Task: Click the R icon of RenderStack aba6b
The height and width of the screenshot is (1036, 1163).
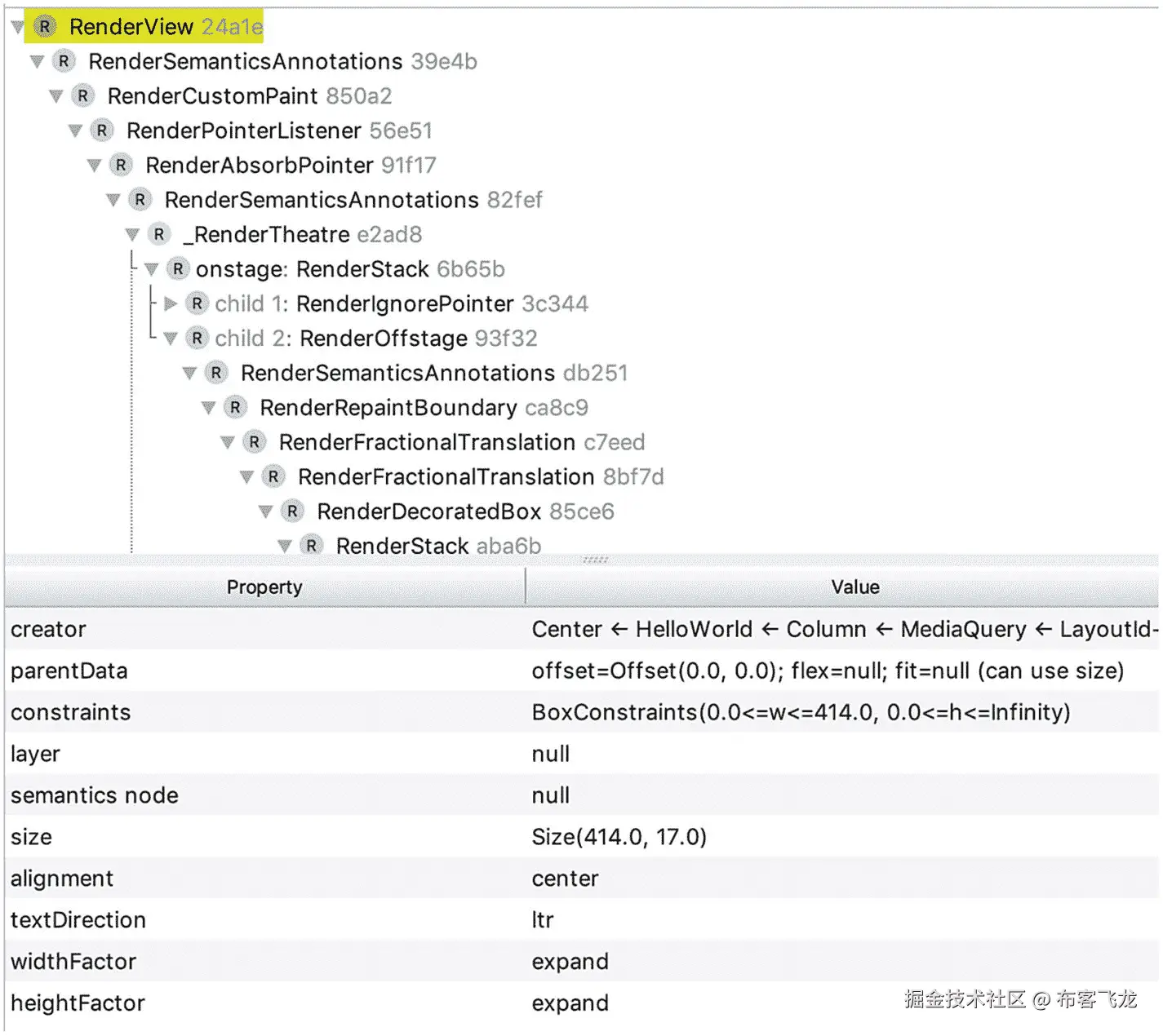Action: click(x=312, y=546)
